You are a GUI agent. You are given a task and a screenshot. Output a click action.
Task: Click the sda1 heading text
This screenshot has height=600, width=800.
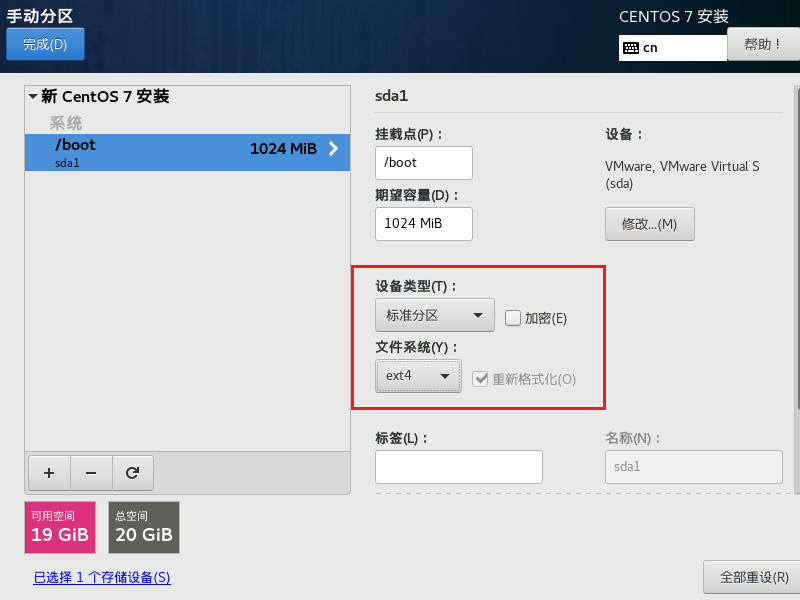click(391, 96)
